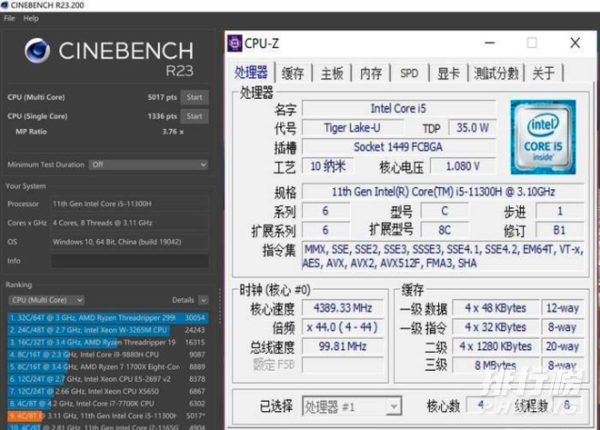Click the 指令集 instruction set text
The image size is (600, 430).
coord(443,256)
